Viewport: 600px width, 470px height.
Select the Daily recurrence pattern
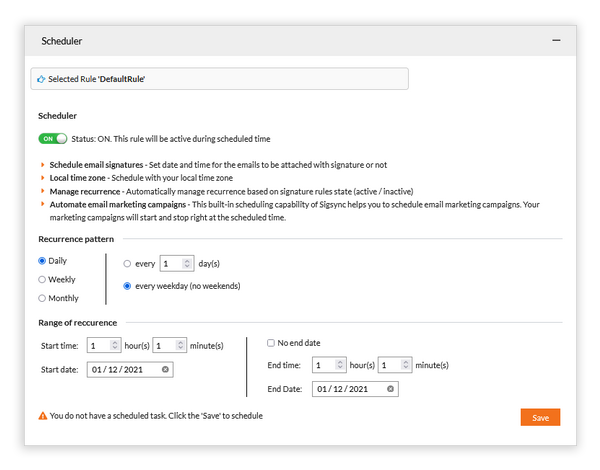click(x=42, y=261)
